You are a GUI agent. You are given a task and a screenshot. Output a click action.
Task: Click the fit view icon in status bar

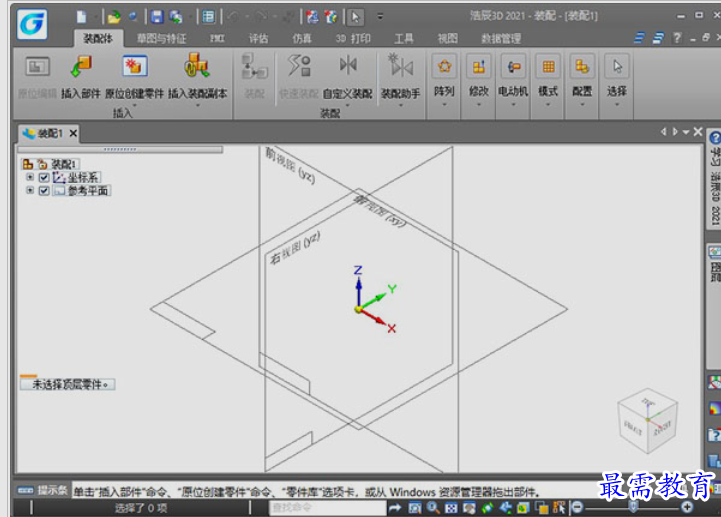click(x=452, y=508)
